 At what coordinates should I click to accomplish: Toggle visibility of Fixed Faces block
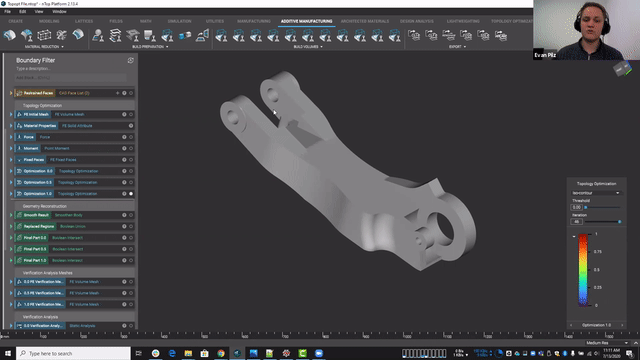(x=131, y=160)
